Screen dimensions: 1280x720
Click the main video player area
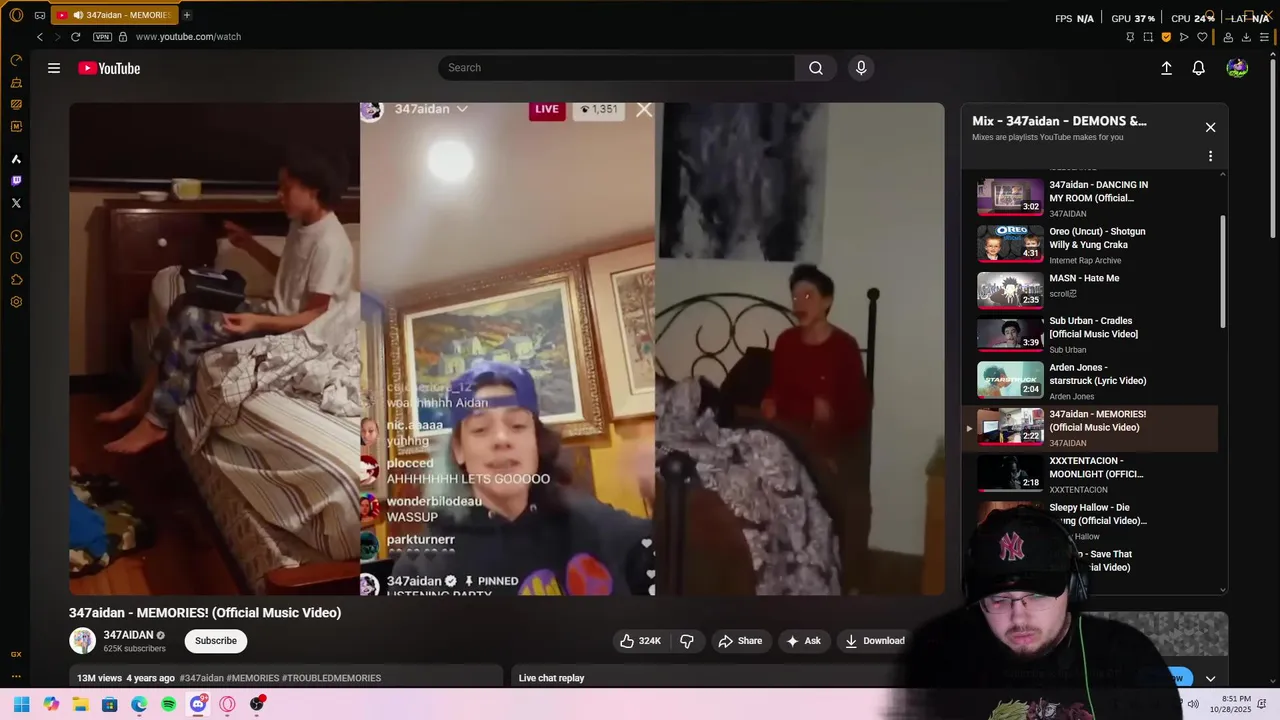coord(506,349)
